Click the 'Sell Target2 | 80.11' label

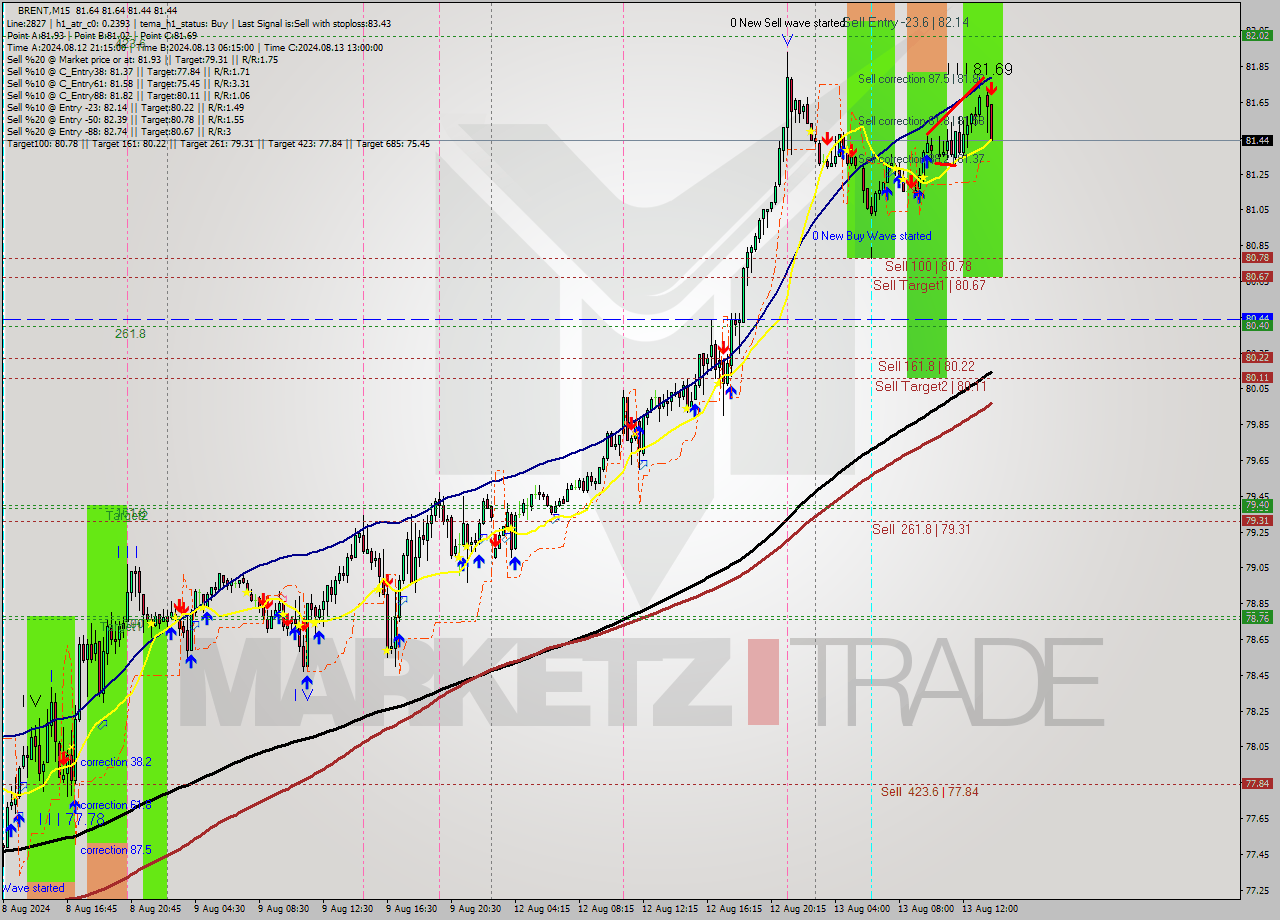point(931,386)
